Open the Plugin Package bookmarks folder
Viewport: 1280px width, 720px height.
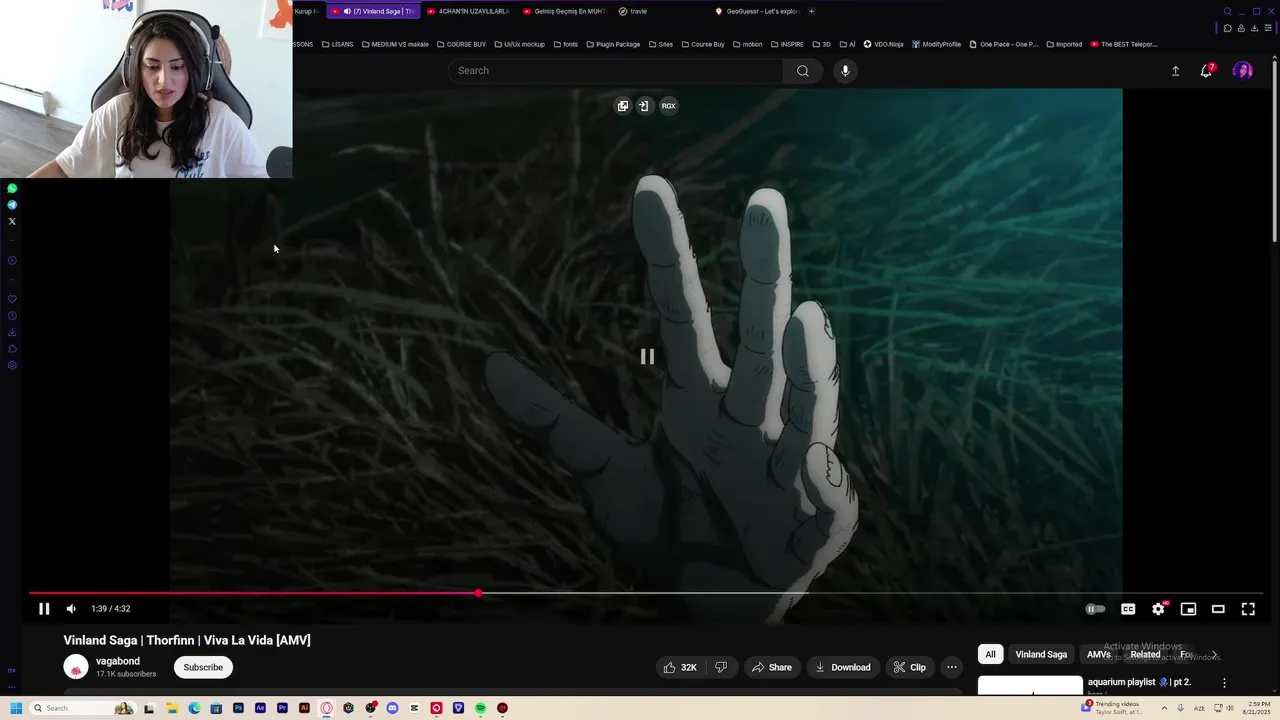(613, 45)
